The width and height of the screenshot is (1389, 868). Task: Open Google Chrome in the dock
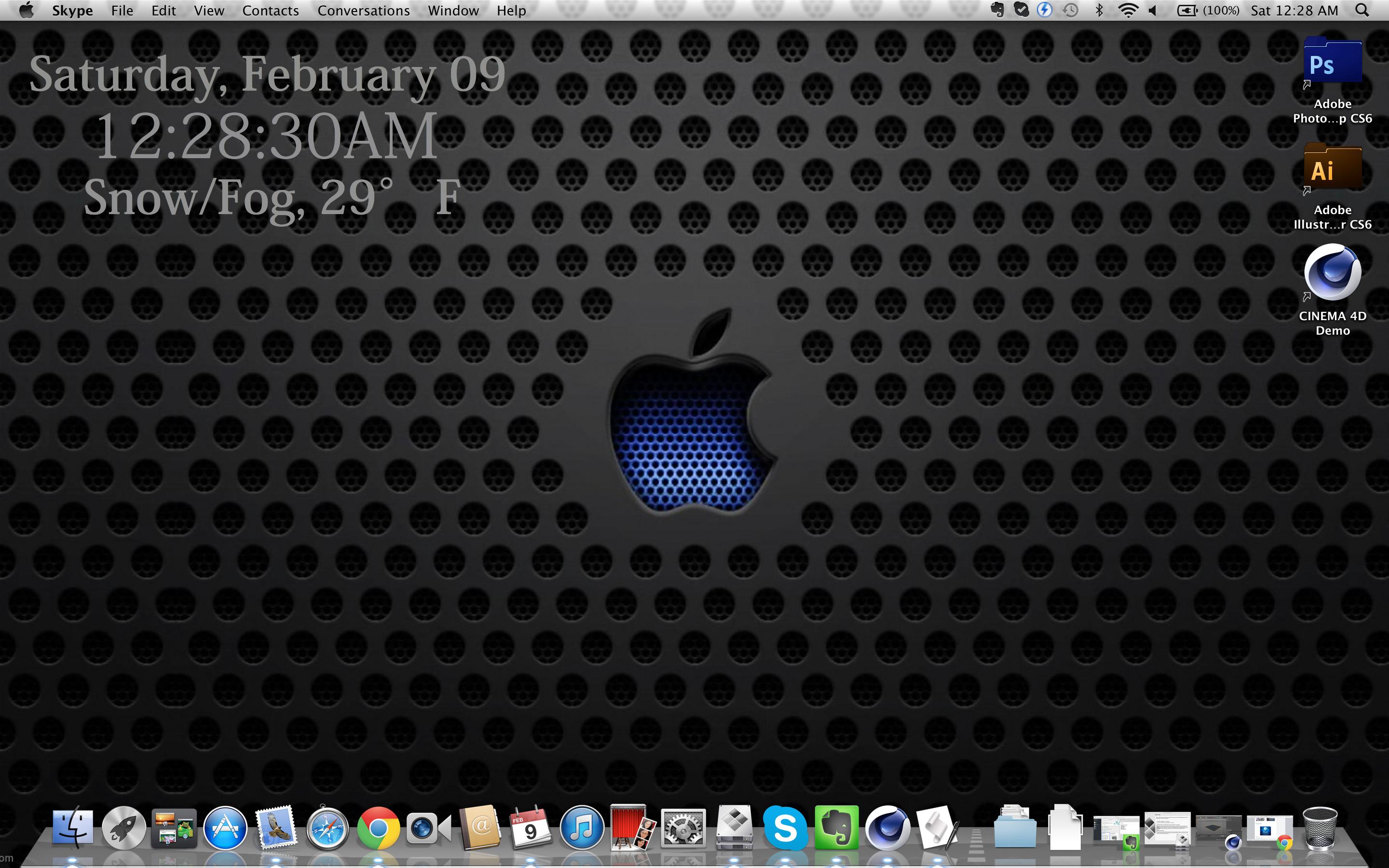tap(378, 828)
